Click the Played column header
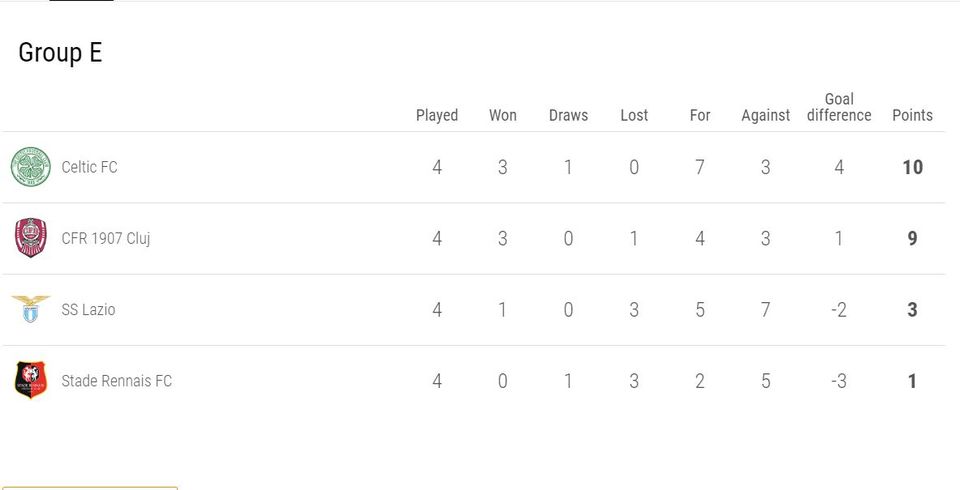The height and width of the screenshot is (490, 960). point(437,115)
